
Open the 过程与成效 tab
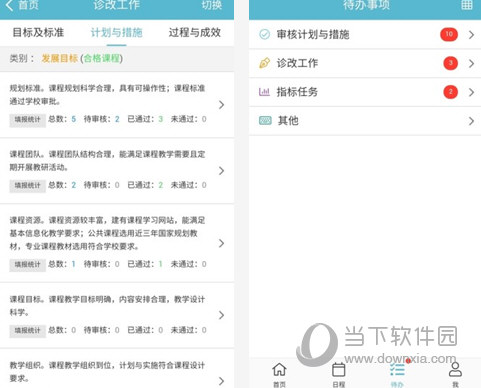point(195,32)
